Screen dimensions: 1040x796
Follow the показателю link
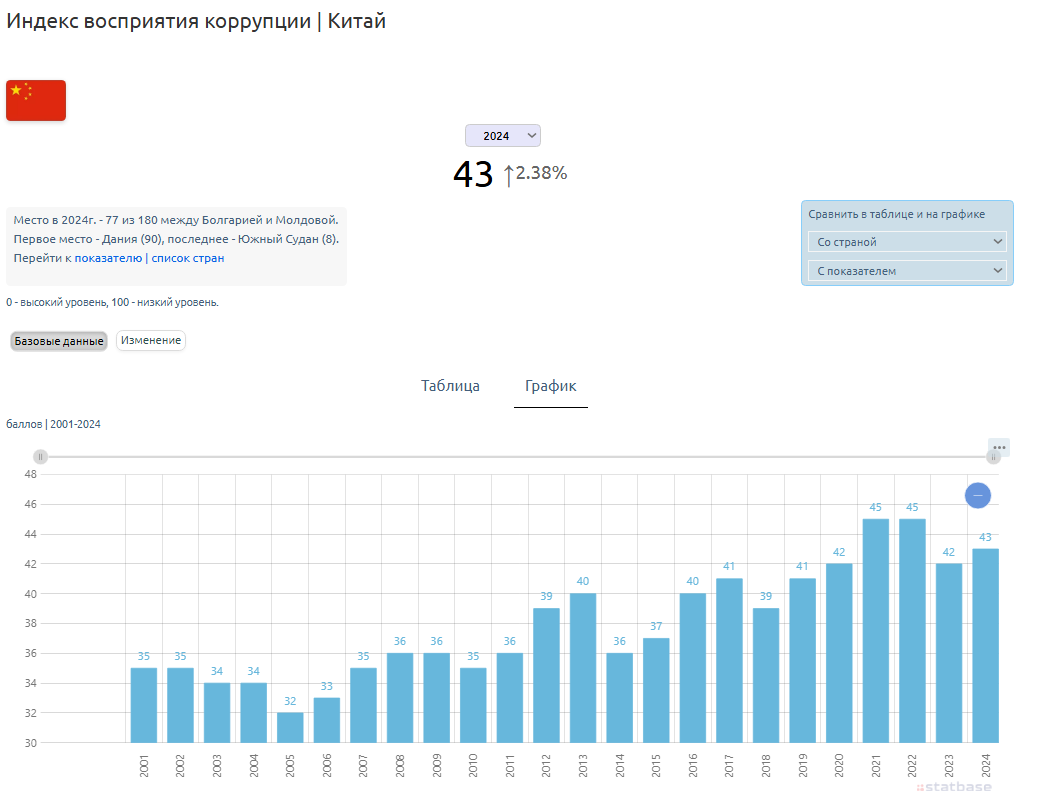(108, 258)
